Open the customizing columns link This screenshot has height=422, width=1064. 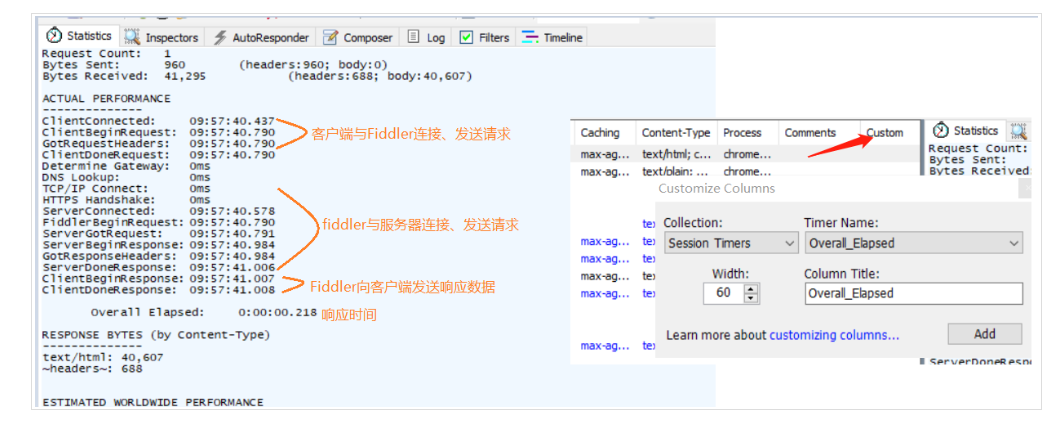834,335
